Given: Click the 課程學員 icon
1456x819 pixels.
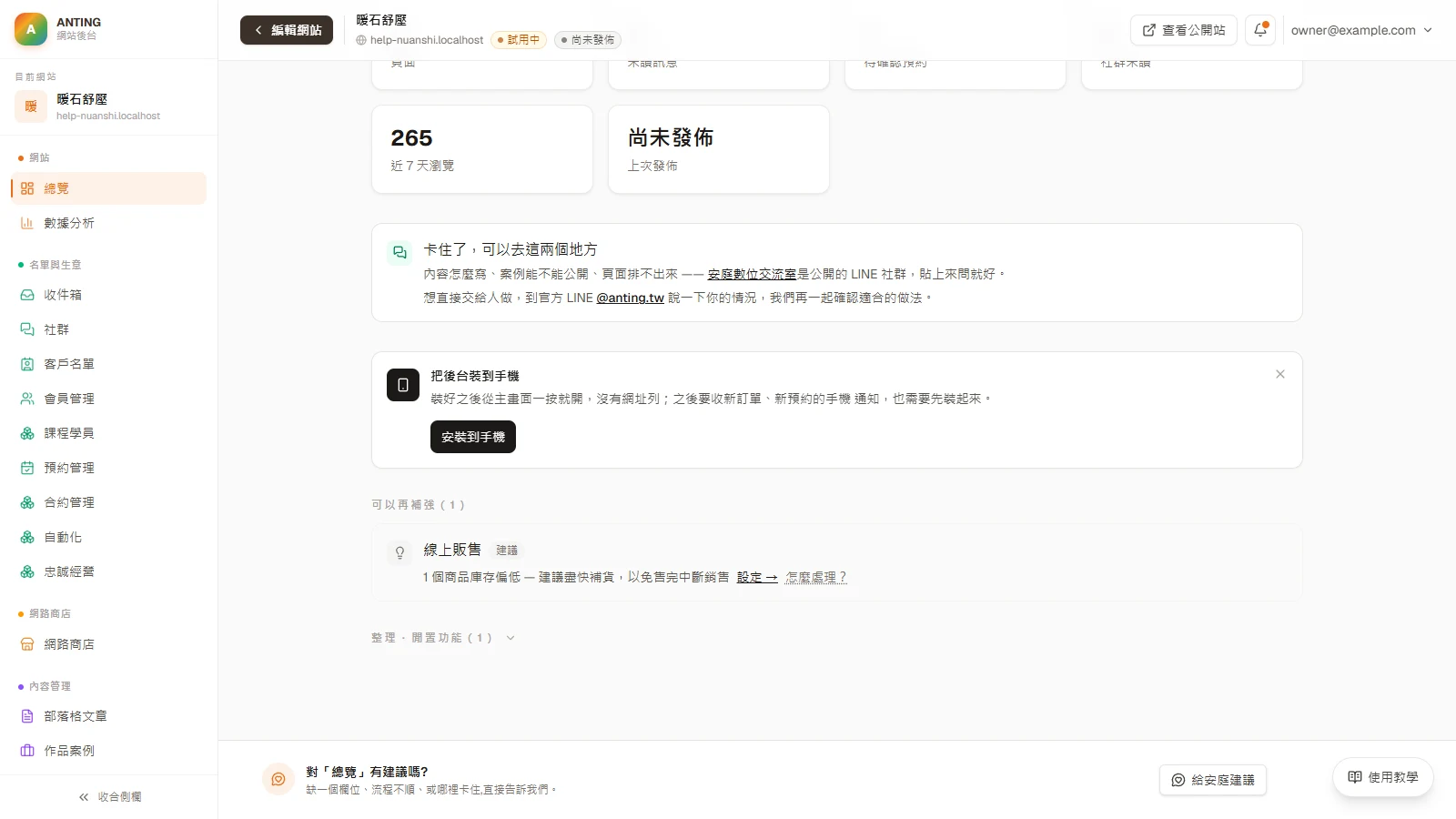Looking at the screenshot, I should click(x=27, y=433).
